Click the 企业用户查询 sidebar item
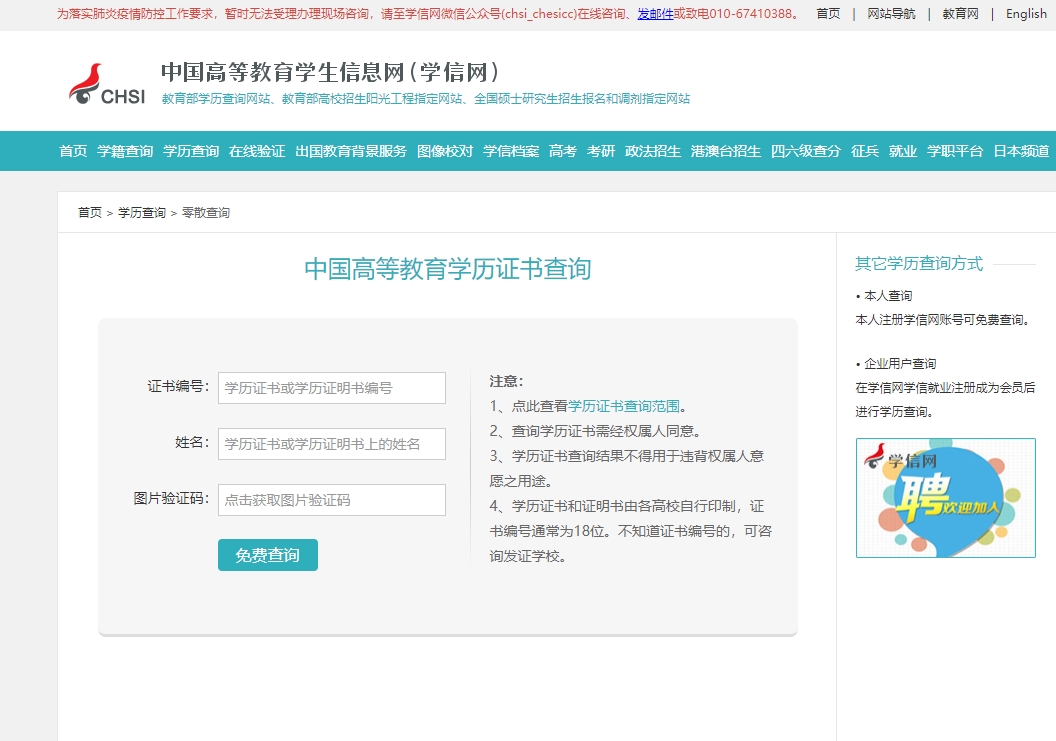 pos(900,364)
